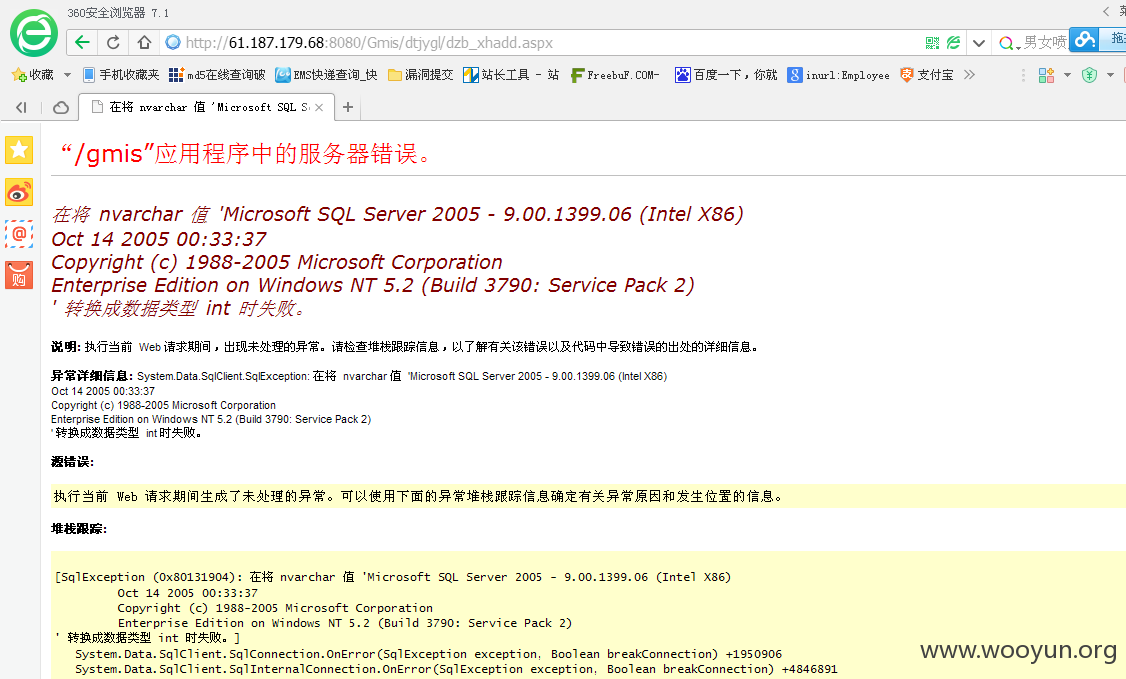Click the "/gmis"应用程序中的服务器错误 heading
This screenshot has width=1126, height=679.
[x=246, y=153]
